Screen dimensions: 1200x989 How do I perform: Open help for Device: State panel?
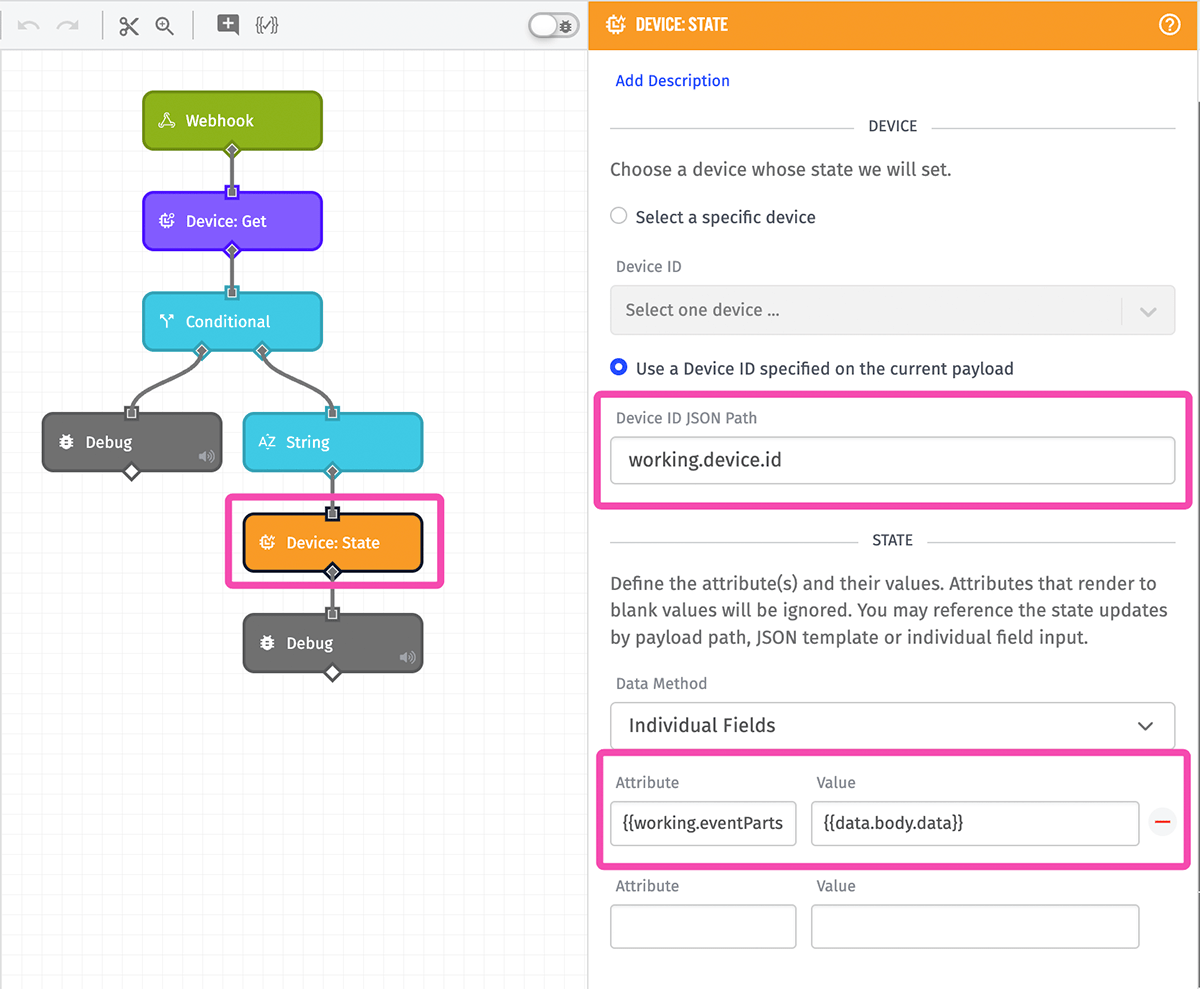[1169, 25]
